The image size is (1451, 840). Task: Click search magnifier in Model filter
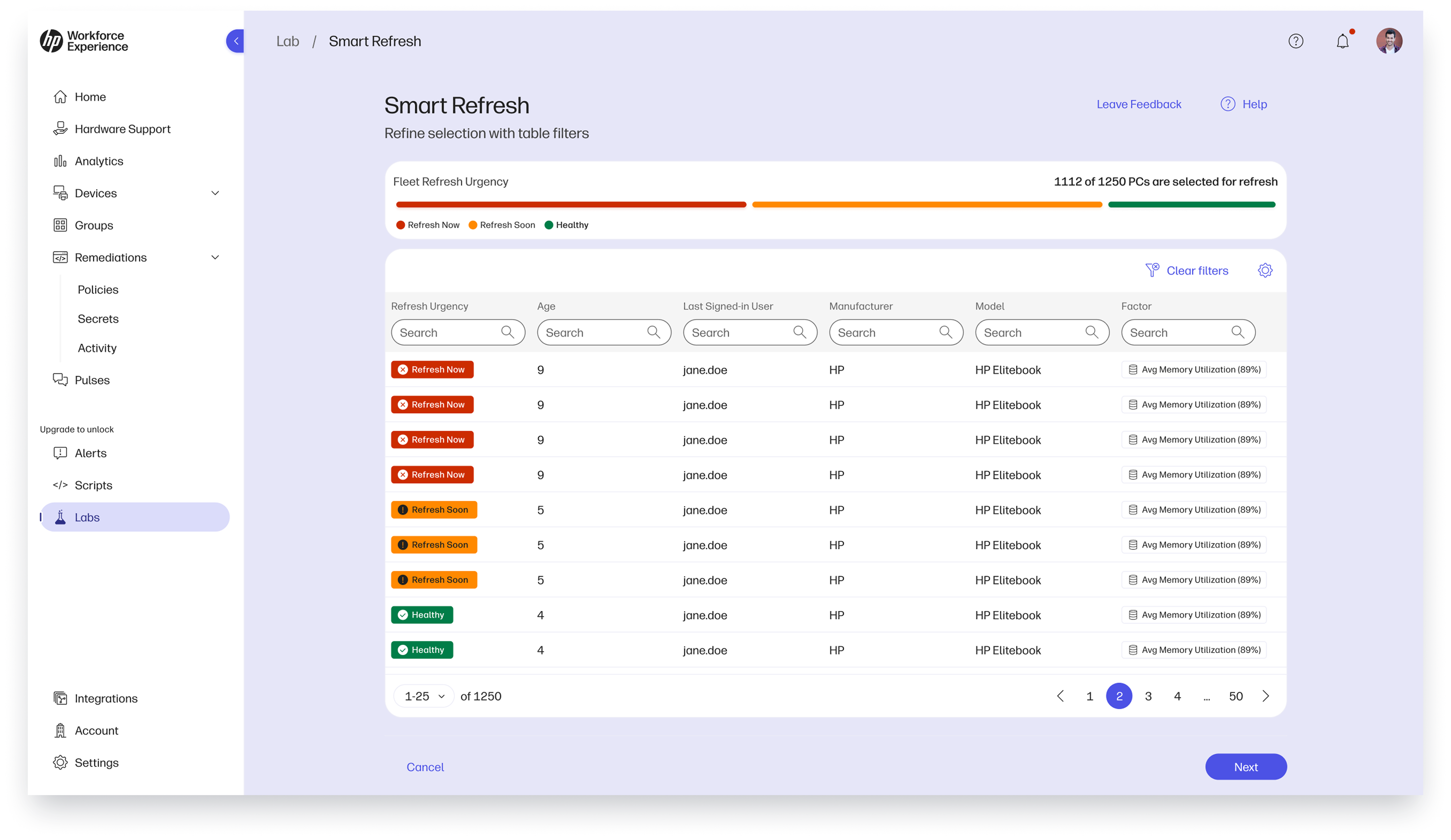point(1092,332)
